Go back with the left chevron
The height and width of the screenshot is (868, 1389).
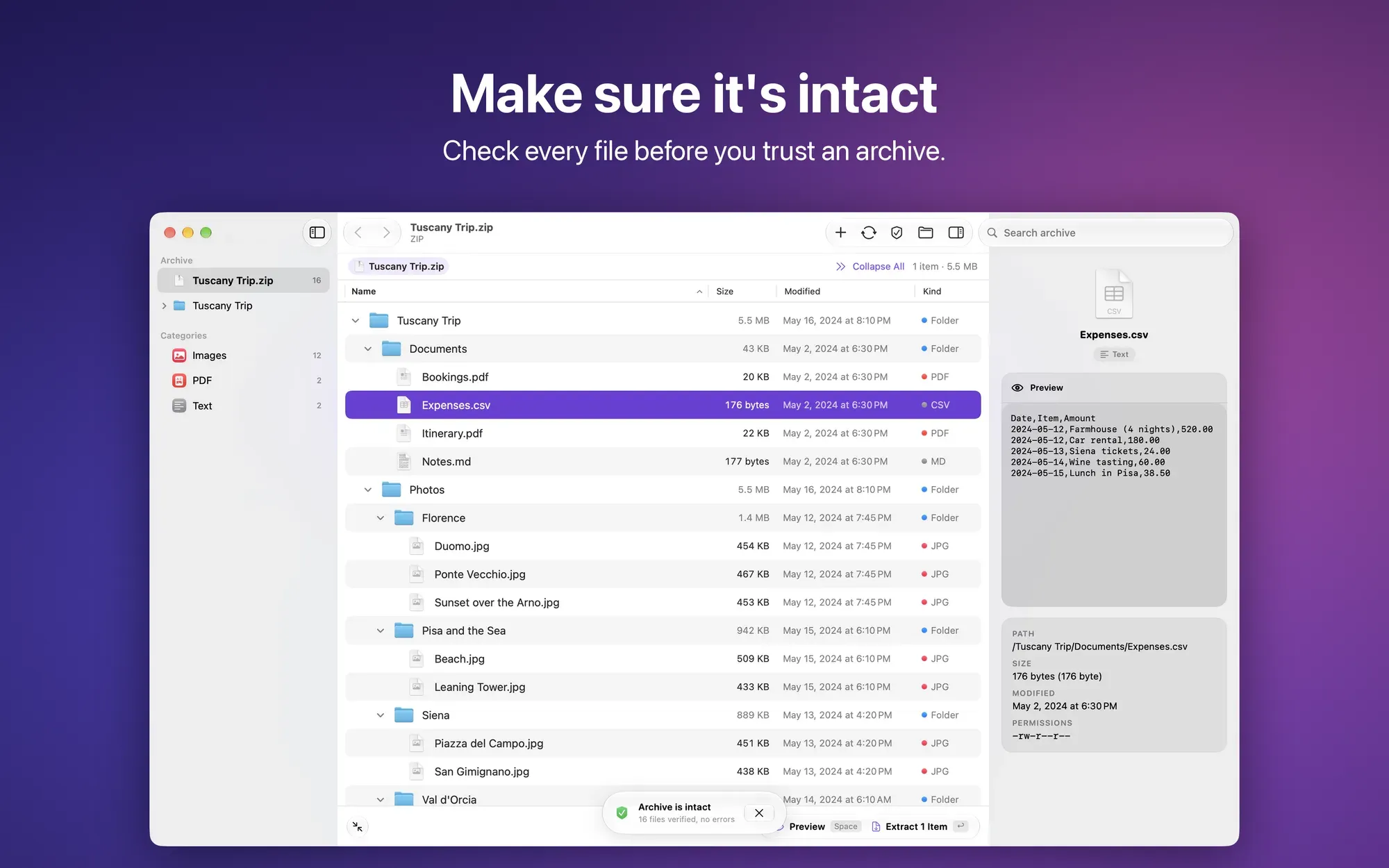(x=358, y=233)
